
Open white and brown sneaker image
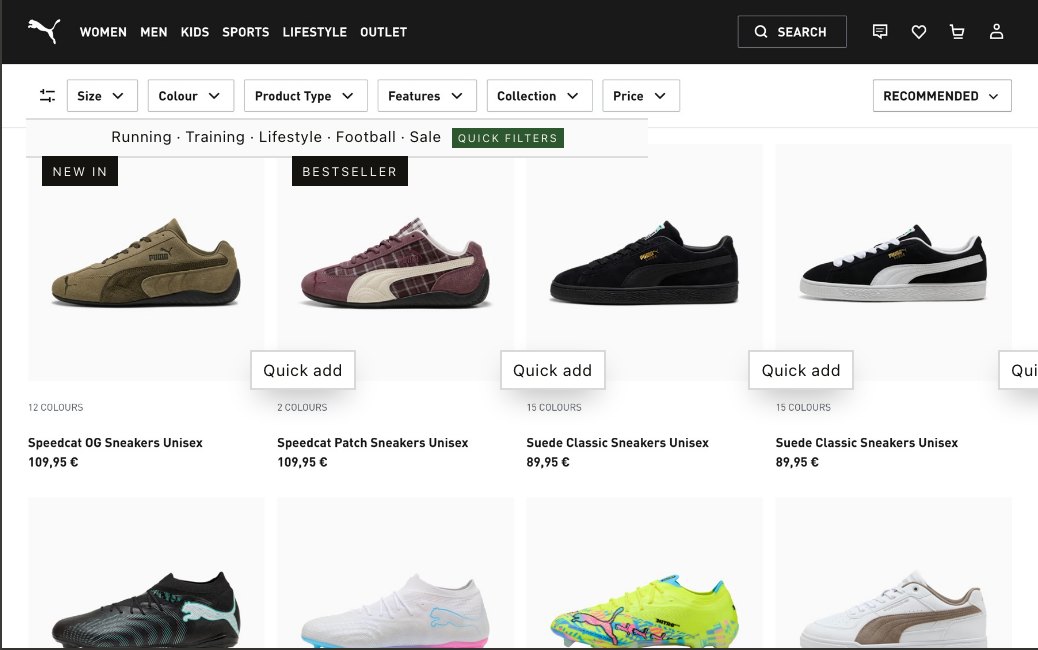point(894,573)
